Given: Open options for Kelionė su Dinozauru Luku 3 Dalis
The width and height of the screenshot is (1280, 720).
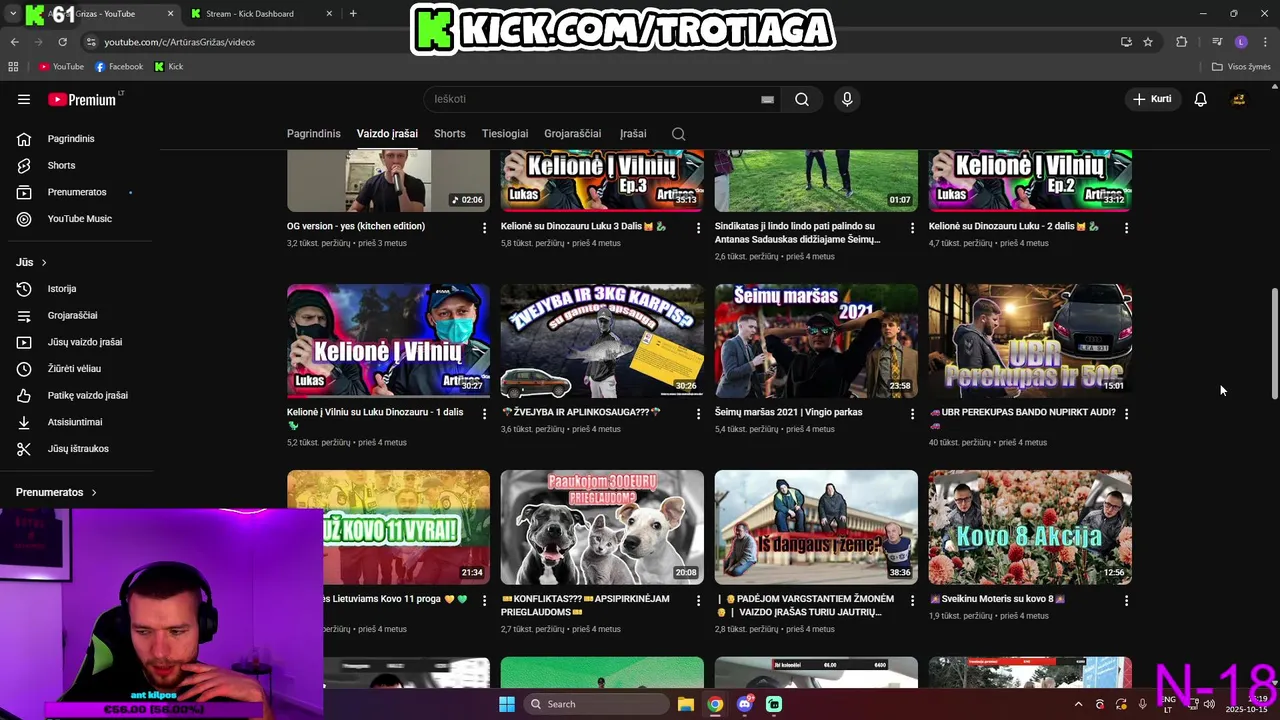Looking at the screenshot, I should [698, 228].
